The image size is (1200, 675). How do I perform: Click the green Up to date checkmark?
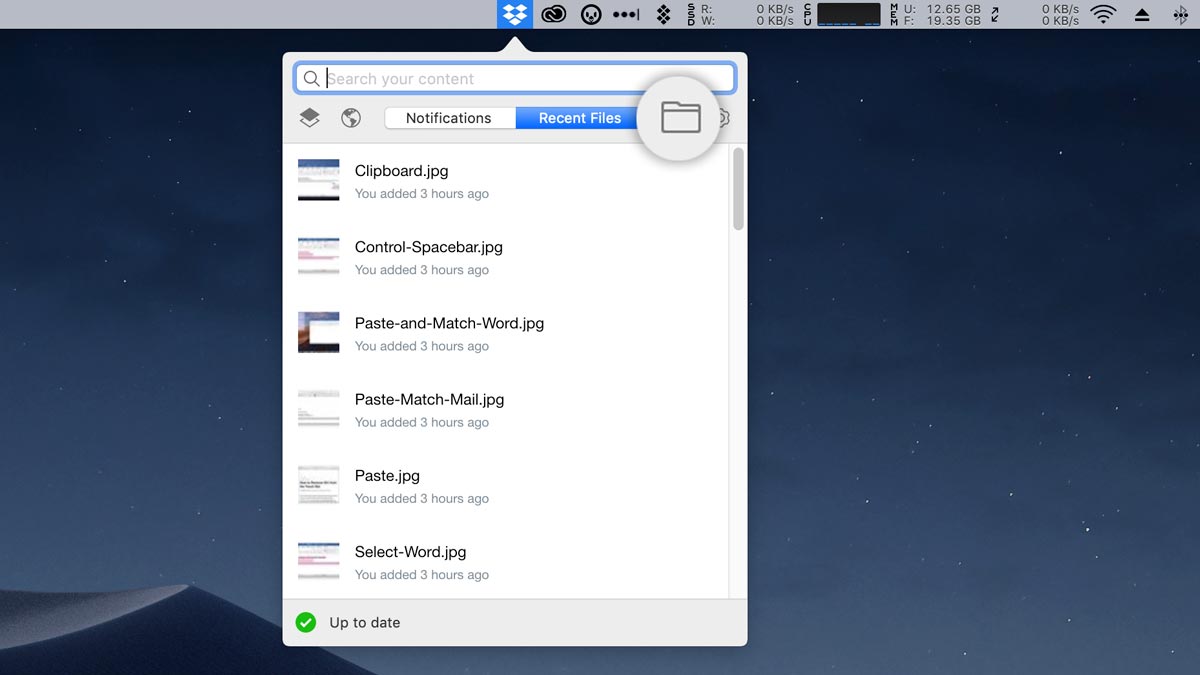tap(306, 622)
